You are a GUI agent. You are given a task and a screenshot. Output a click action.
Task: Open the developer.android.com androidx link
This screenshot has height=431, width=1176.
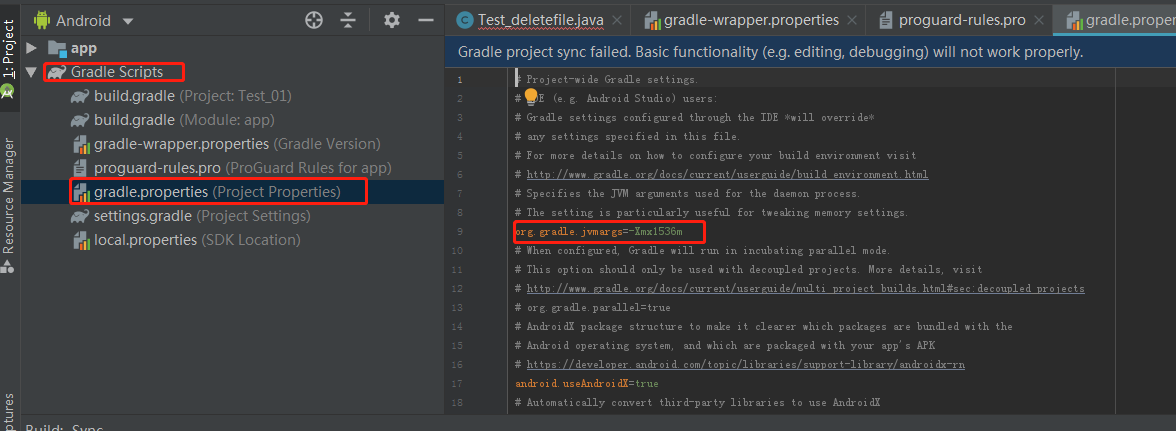tap(746, 364)
